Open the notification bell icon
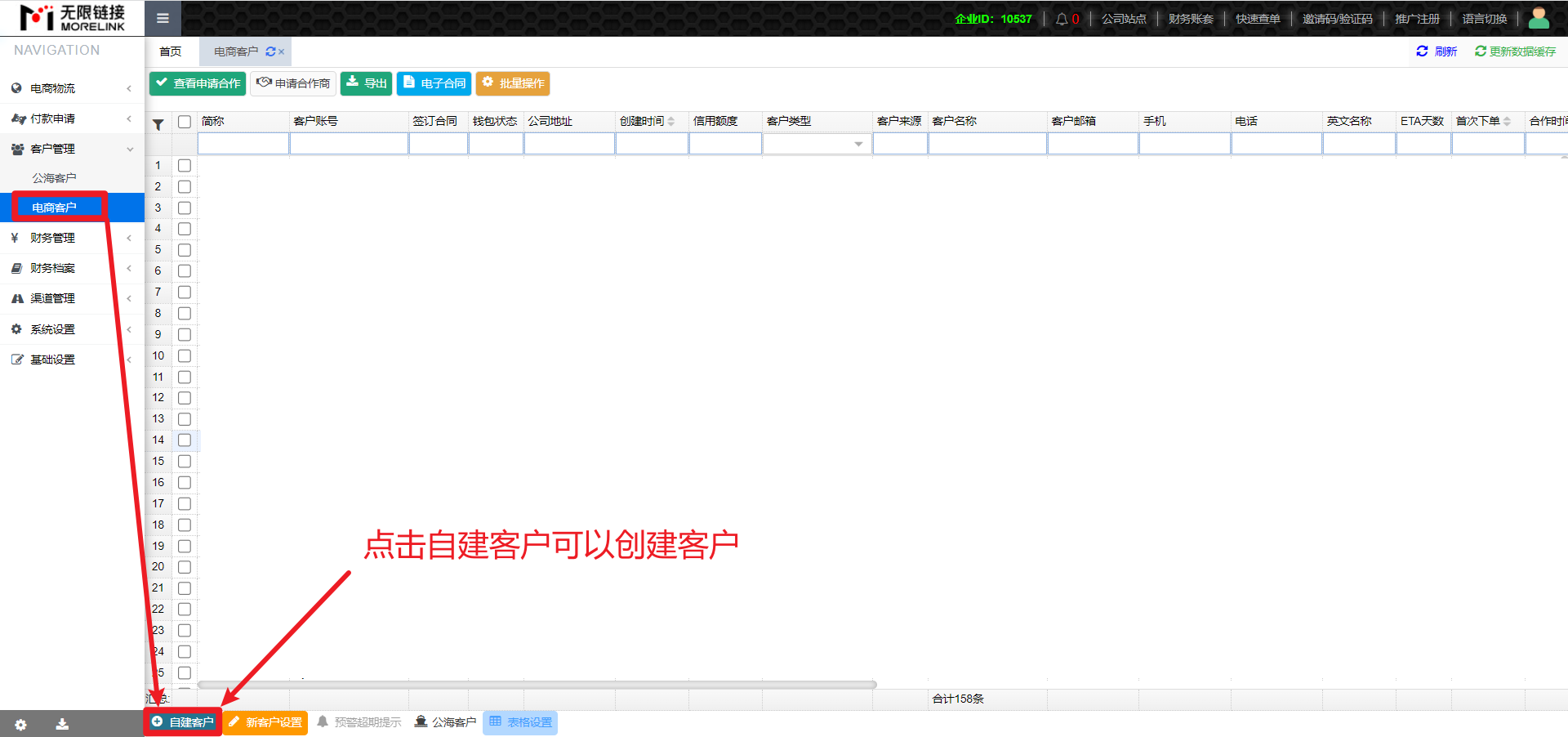The width and height of the screenshot is (1568, 737). tap(1062, 19)
